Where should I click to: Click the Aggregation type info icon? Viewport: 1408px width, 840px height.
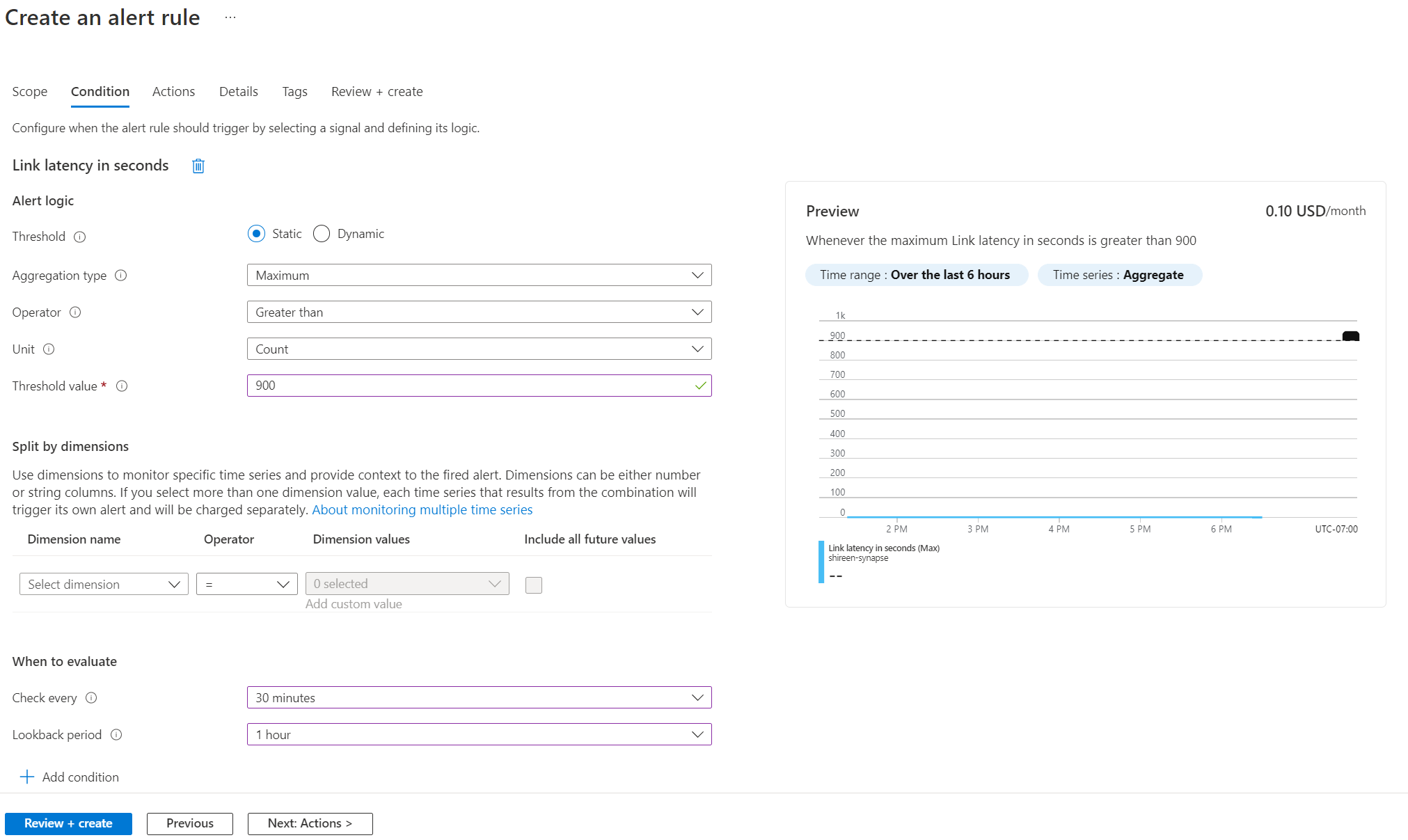click(x=121, y=276)
